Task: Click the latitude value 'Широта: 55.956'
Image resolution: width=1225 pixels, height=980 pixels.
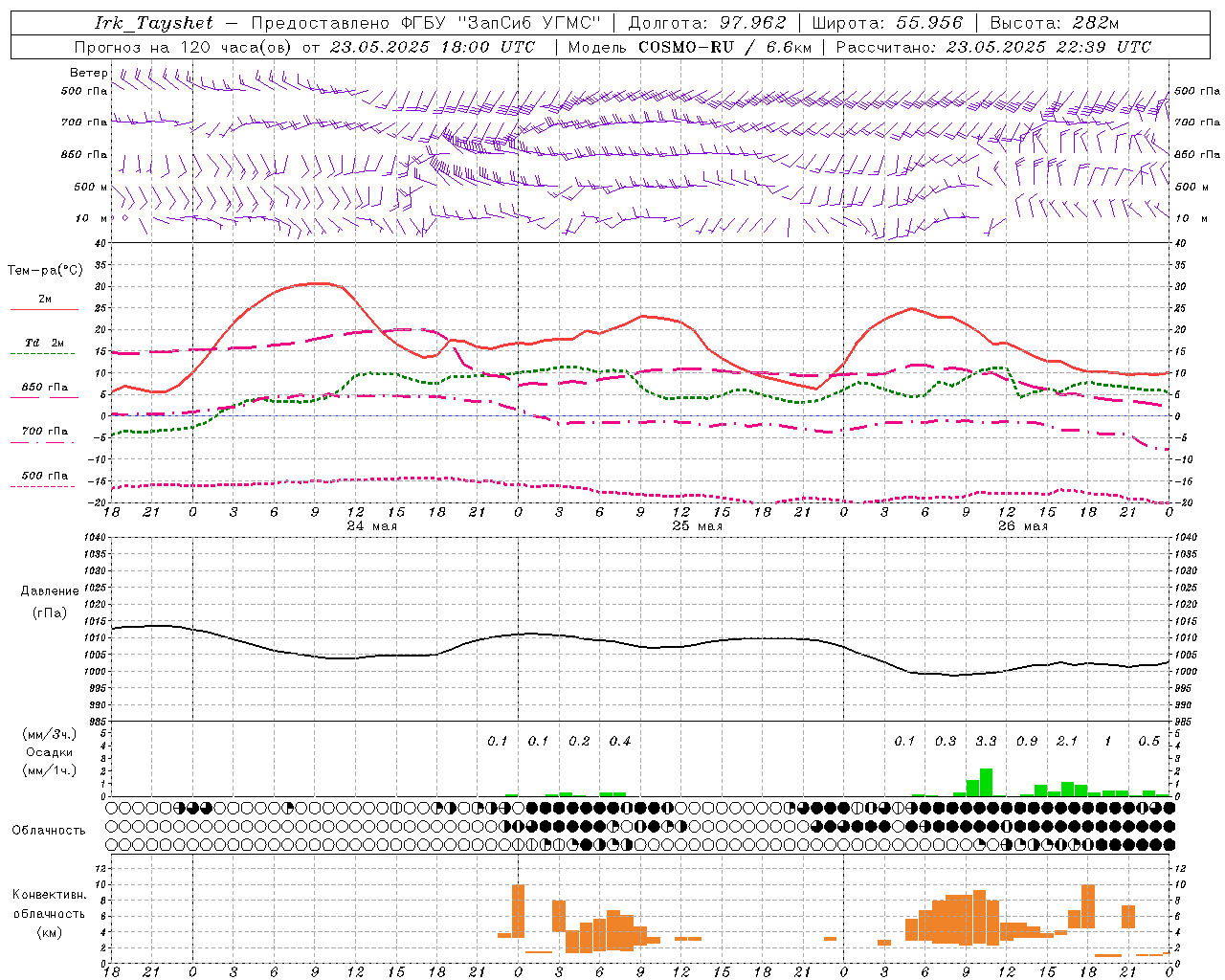Action: (x=887, y=23)
